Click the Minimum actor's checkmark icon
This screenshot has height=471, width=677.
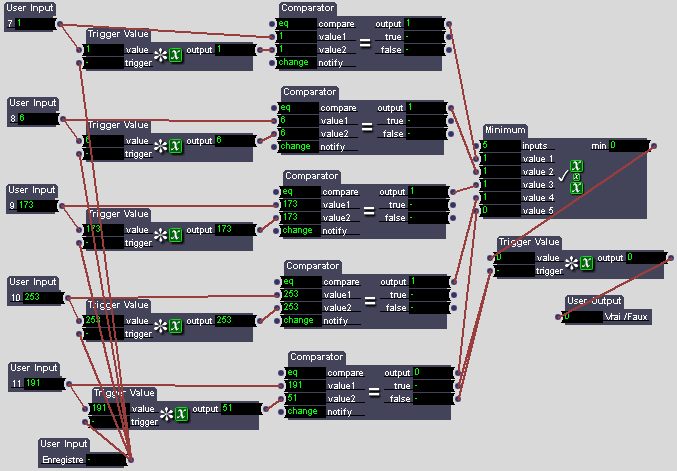(x=561, y=176)
